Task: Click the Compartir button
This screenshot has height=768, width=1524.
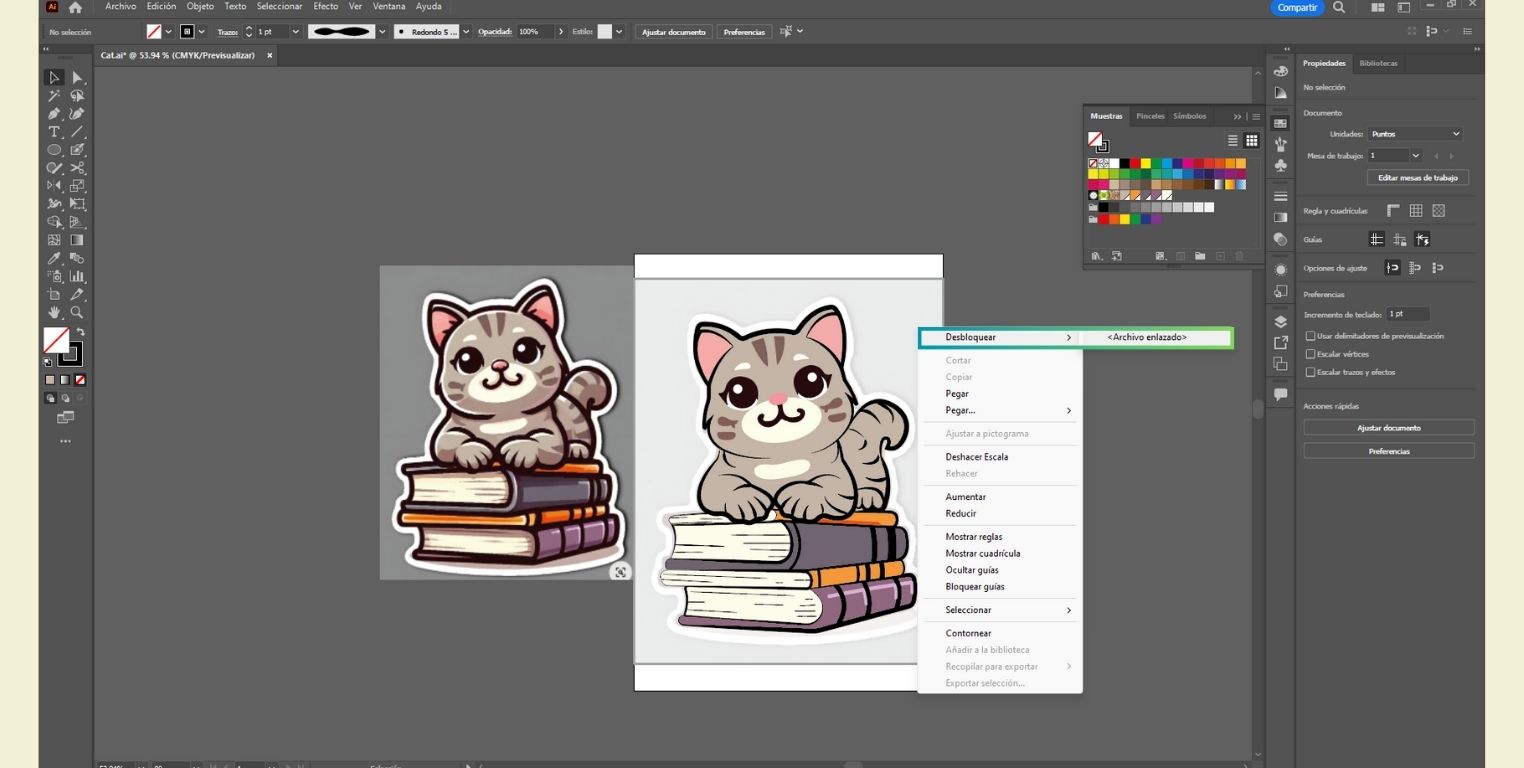Action: click(x=1297, y=7)
